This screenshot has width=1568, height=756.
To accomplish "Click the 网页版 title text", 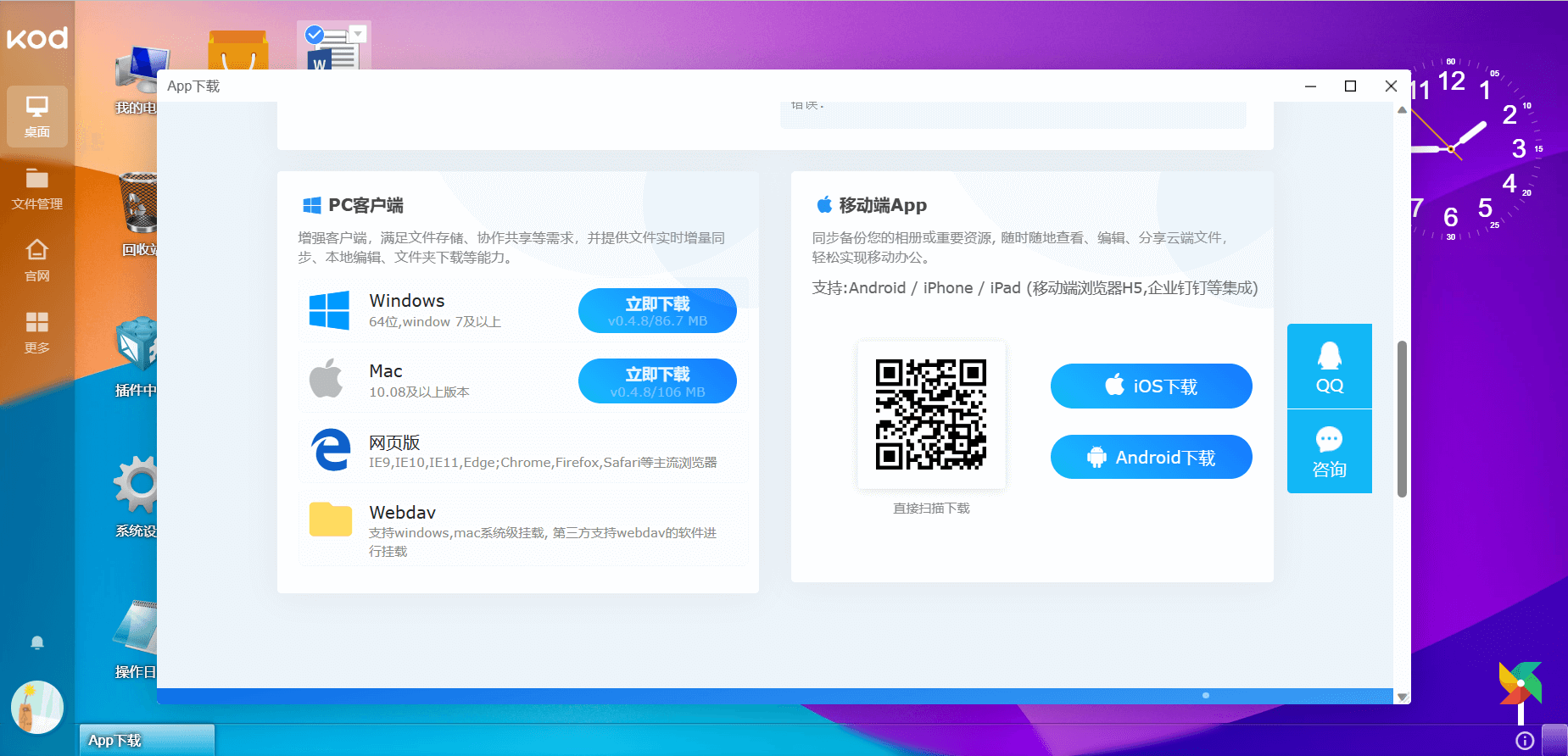I will pos(394,442).
